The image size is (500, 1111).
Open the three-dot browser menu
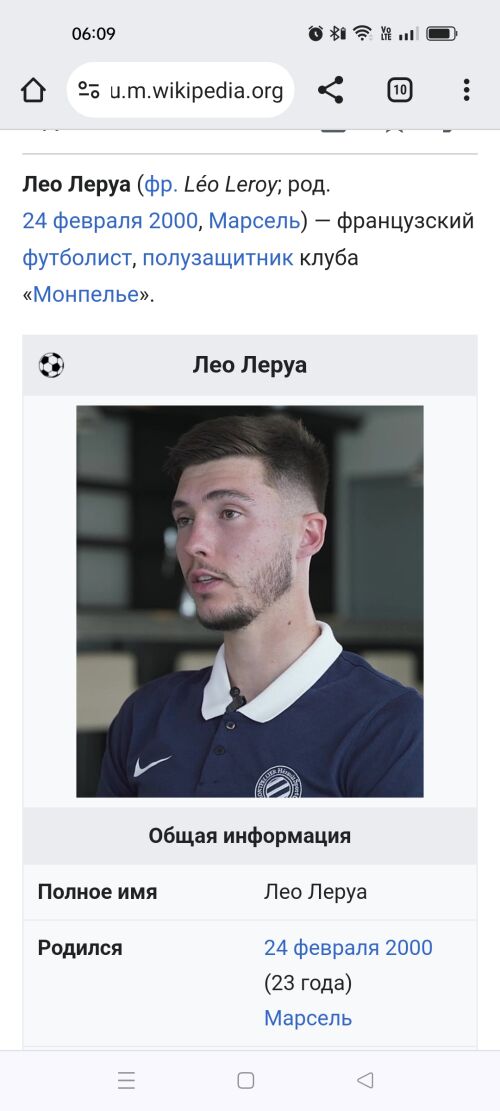click(x=466, y=90)
